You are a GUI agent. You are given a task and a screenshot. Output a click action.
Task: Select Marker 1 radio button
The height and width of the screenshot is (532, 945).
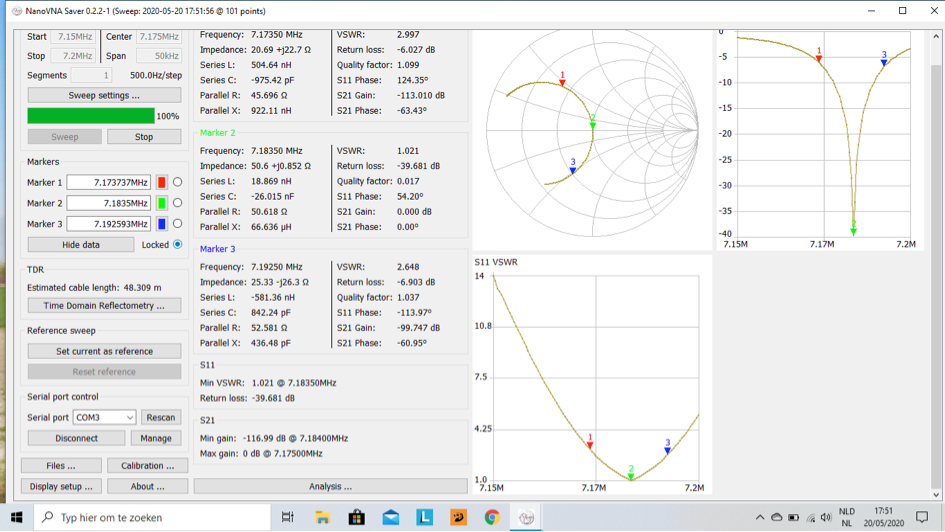(177, 182)
